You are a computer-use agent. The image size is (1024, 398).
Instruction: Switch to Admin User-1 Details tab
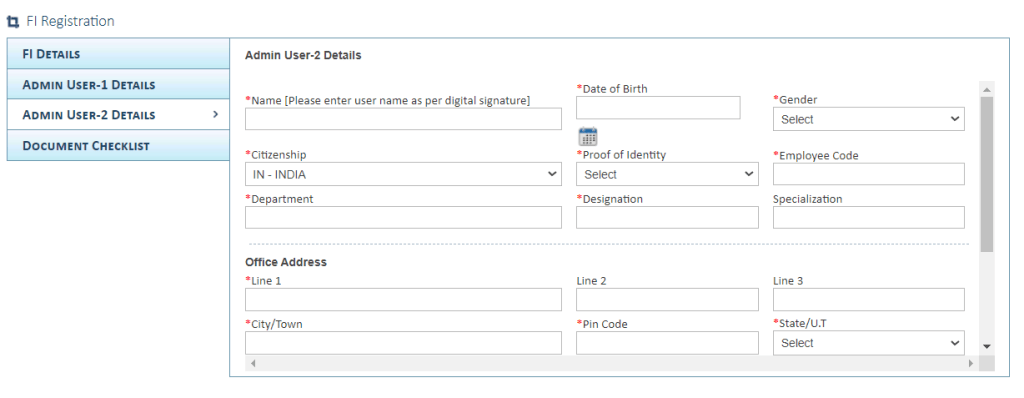pyautogui.click(x=118, y=84)
